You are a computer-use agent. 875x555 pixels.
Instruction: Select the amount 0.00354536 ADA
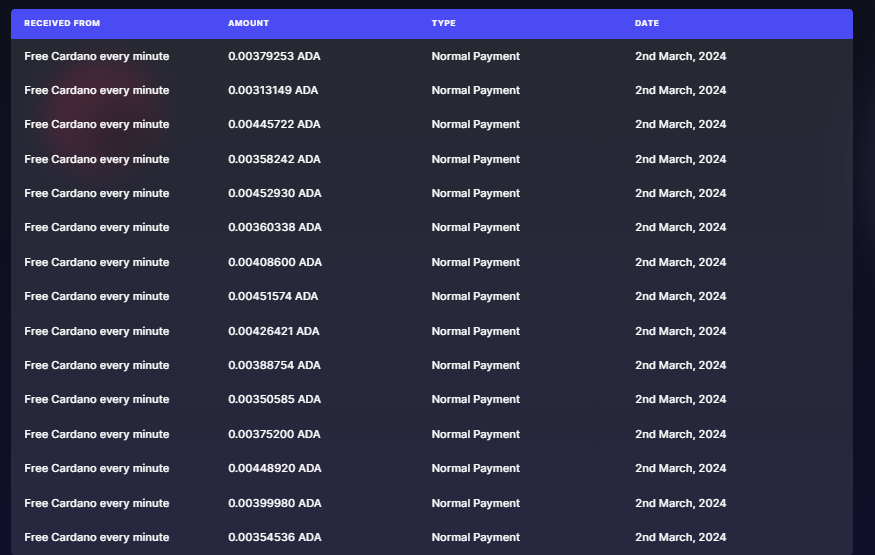[x=275, y=538]
